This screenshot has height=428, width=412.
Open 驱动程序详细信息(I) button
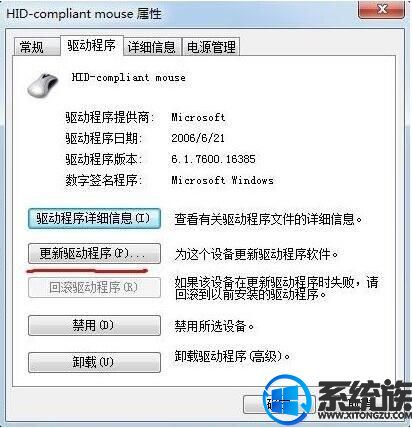[x=94, y=219]
